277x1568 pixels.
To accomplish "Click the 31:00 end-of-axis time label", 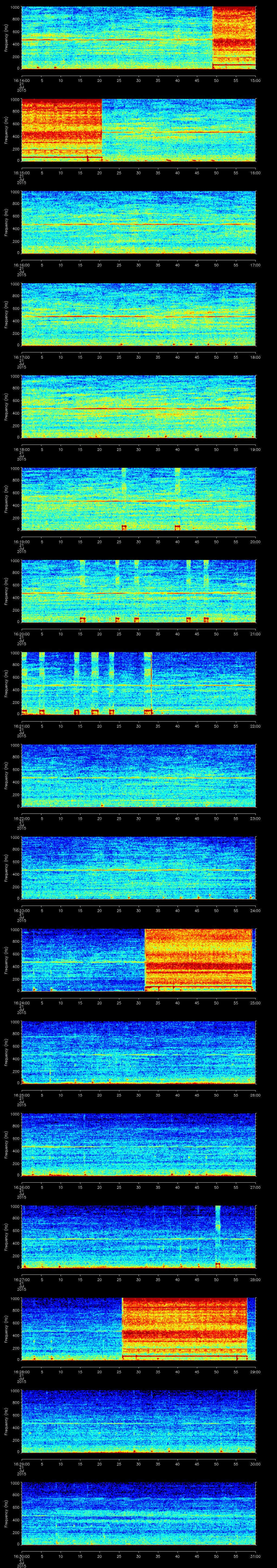I will tap(255, 1556).
